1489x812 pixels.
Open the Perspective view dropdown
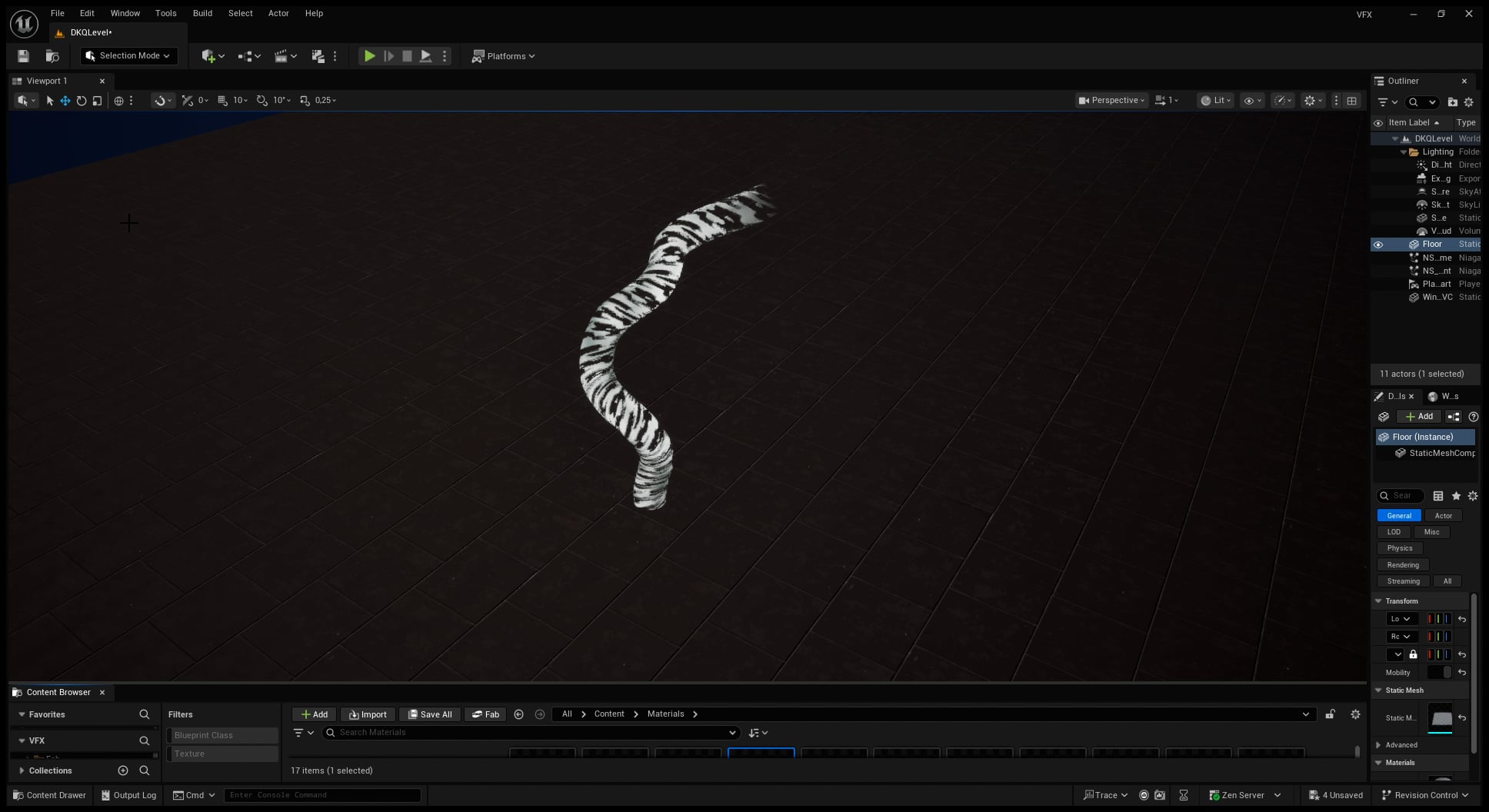(1111, 101)
